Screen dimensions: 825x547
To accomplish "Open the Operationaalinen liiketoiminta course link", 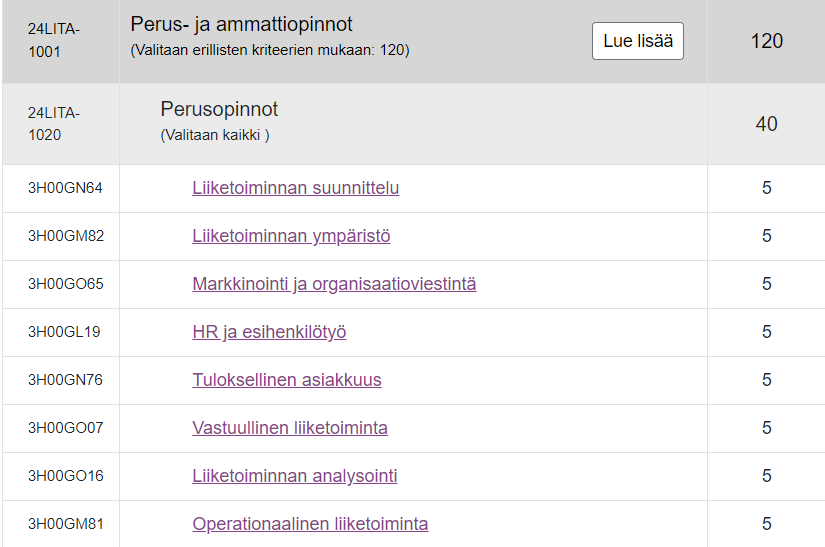I will pos(310,524).
